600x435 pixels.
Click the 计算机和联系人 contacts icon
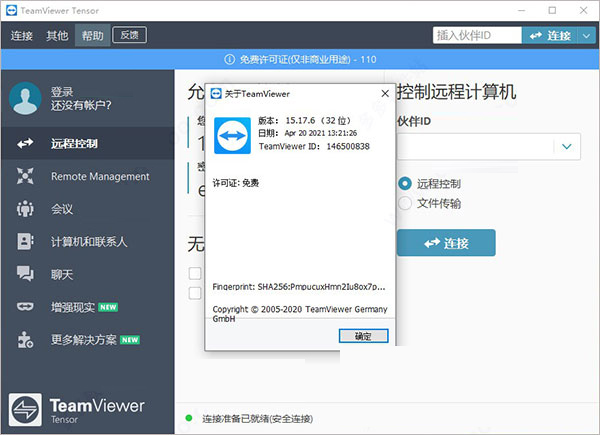(x=25, y=241)
